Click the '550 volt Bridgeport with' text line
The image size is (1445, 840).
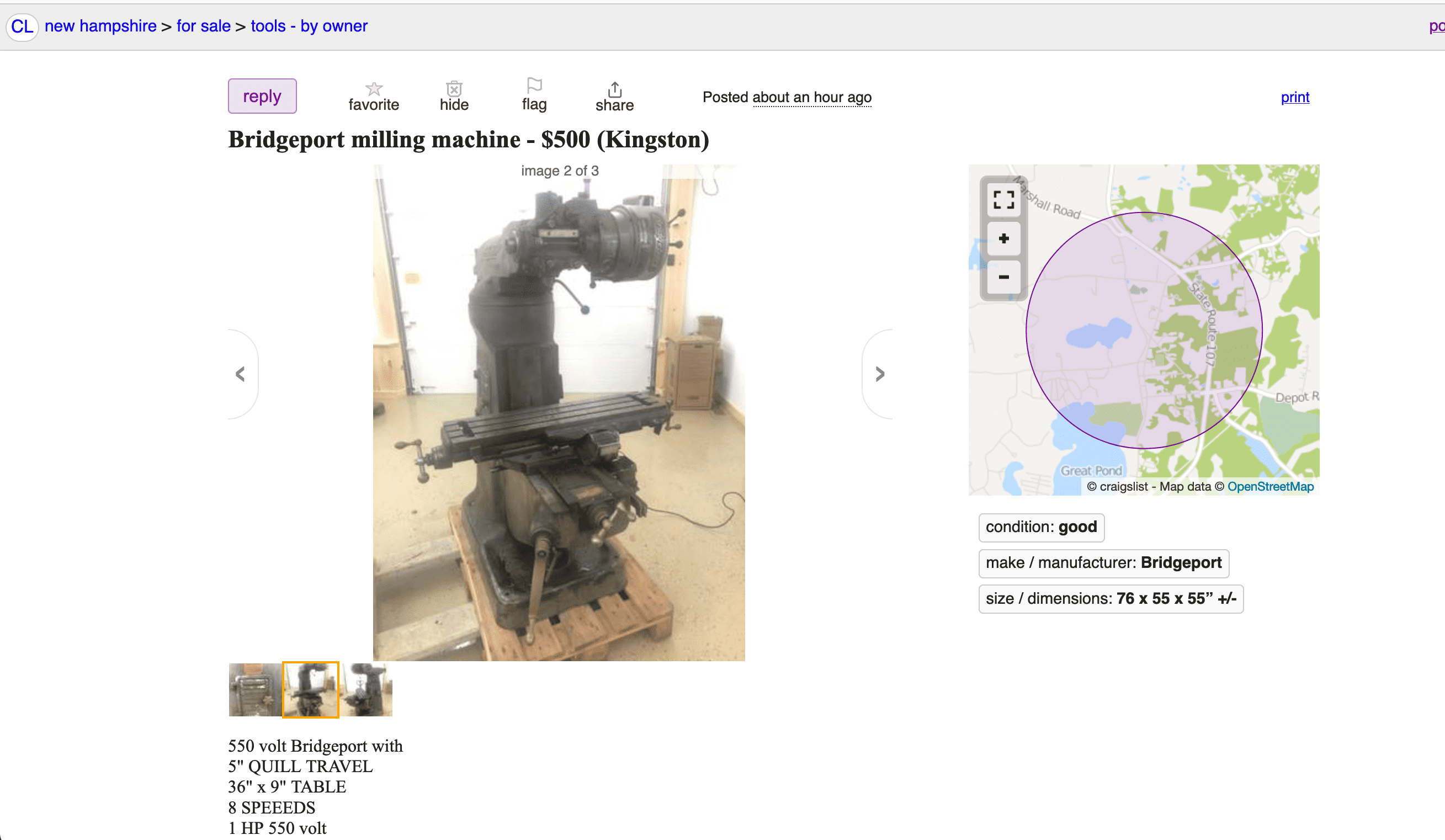coord(315,746)
